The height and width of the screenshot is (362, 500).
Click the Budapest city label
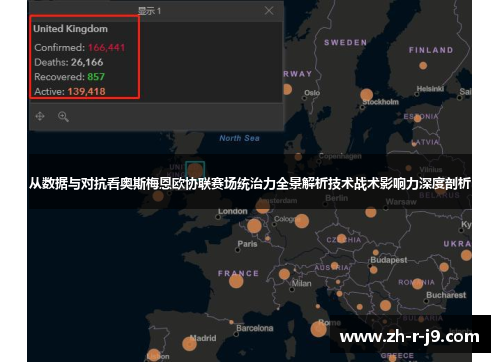coord(389,260)
